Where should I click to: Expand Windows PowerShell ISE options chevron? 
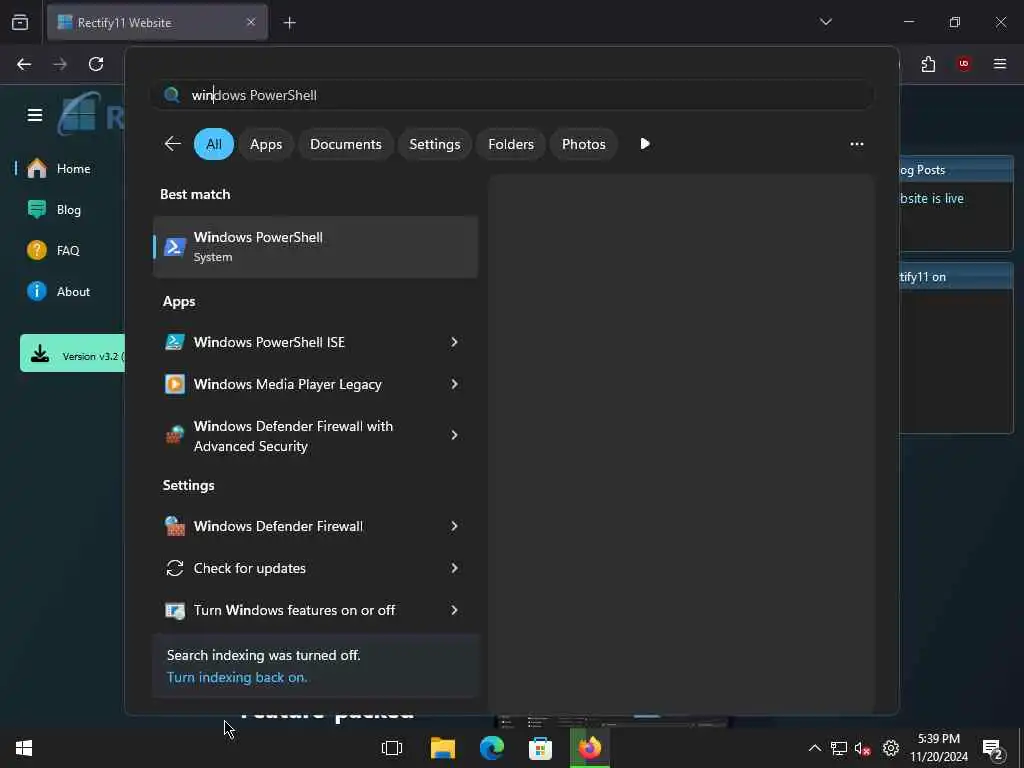click(454, 342)
